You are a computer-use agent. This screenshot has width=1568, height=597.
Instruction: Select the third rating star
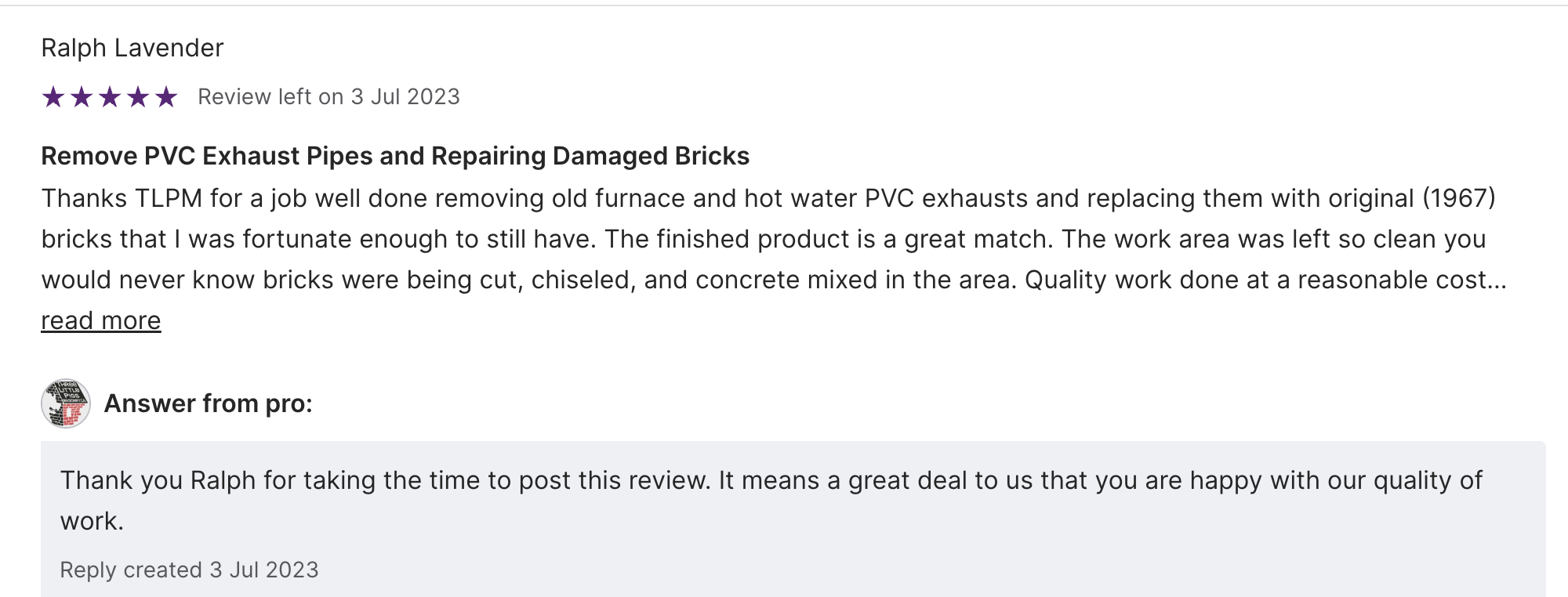(110, 97)
